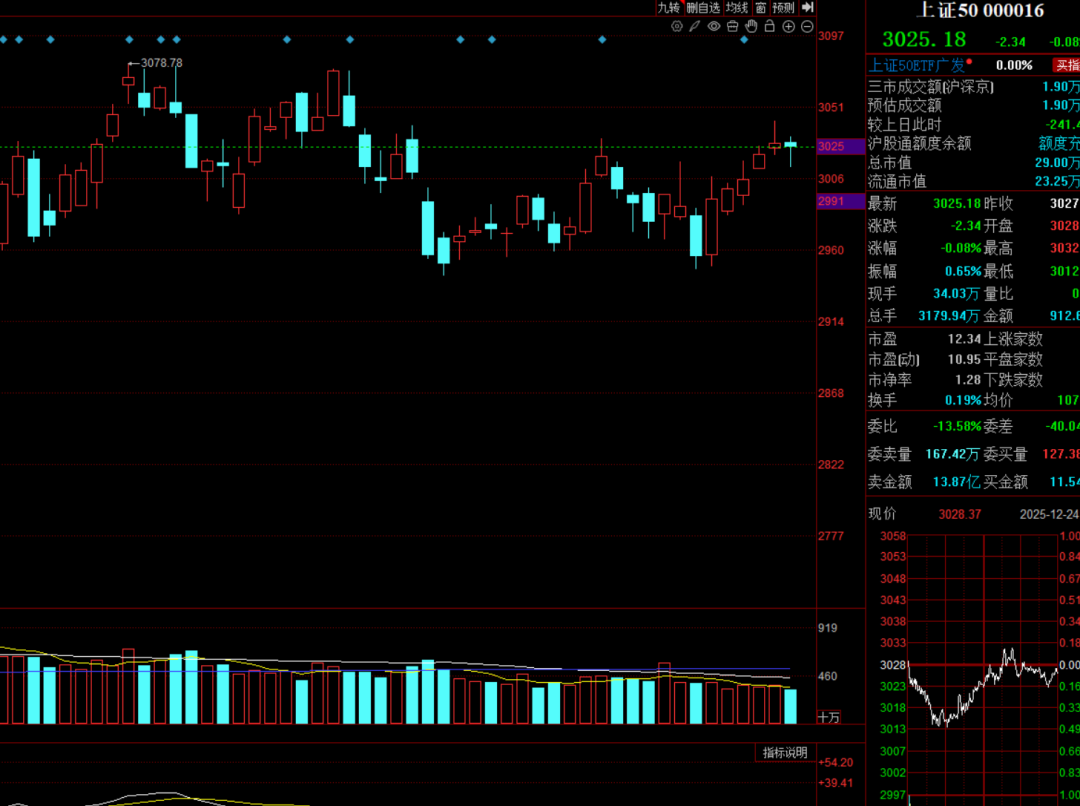Zoom in with the plus icon
The height and width of the screenshot is (806, 1080).
tap(788, 26)
